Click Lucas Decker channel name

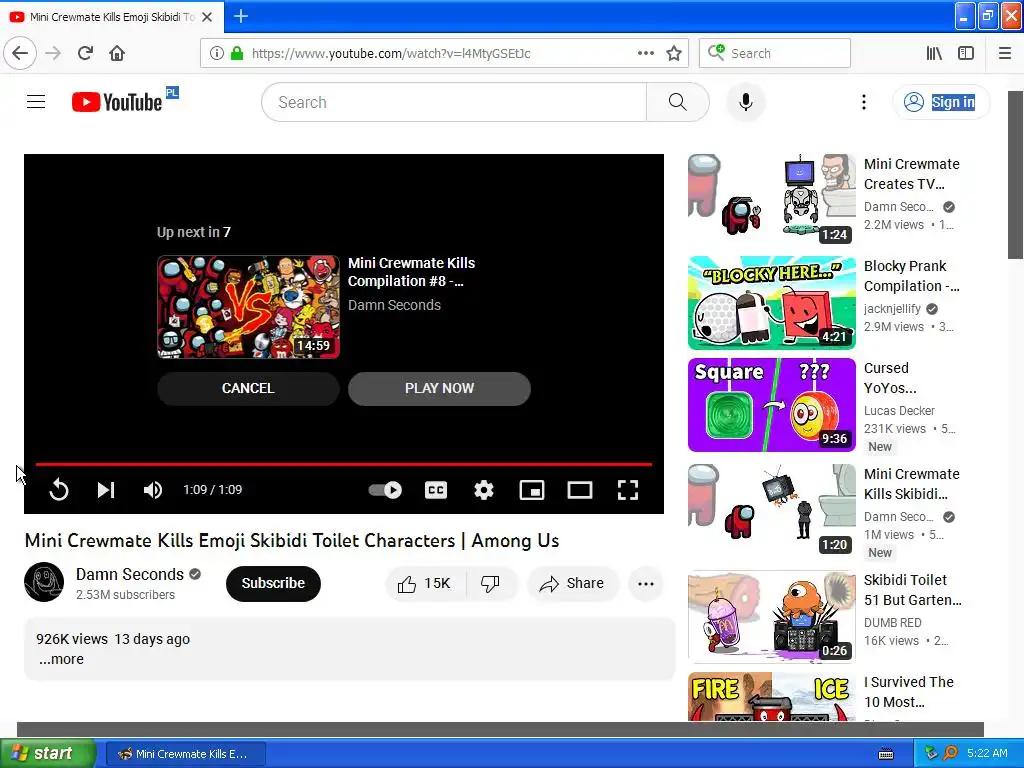(899, 410)
